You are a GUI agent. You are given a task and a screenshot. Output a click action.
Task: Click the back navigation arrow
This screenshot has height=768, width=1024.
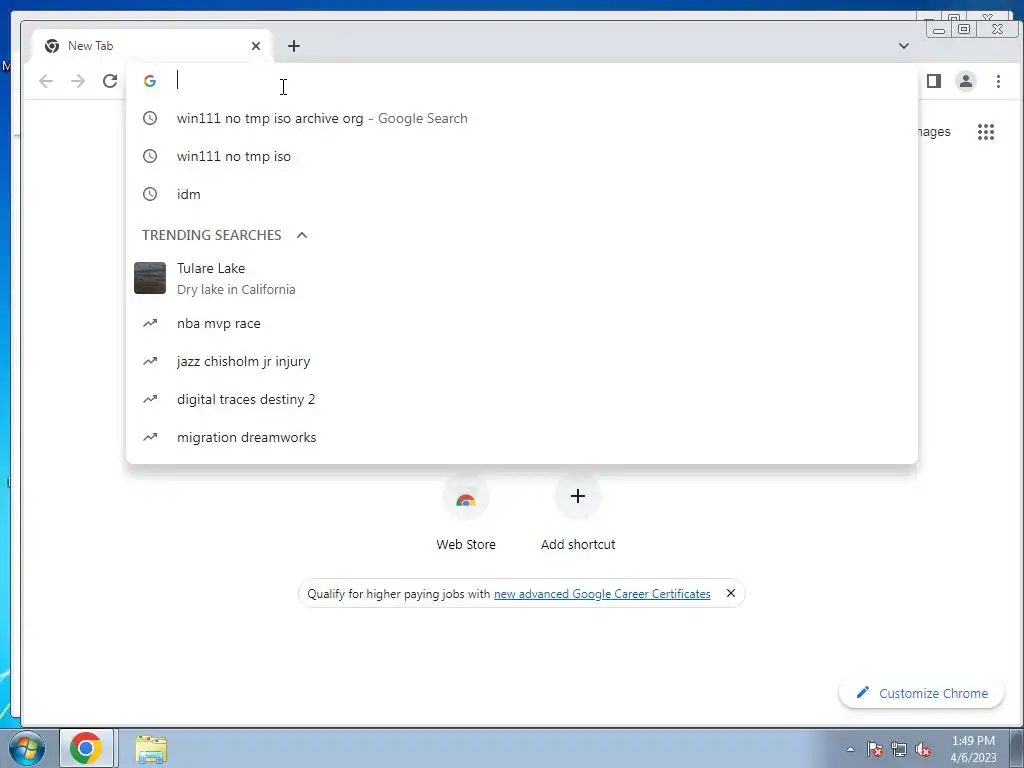click(x=46, y=81)
